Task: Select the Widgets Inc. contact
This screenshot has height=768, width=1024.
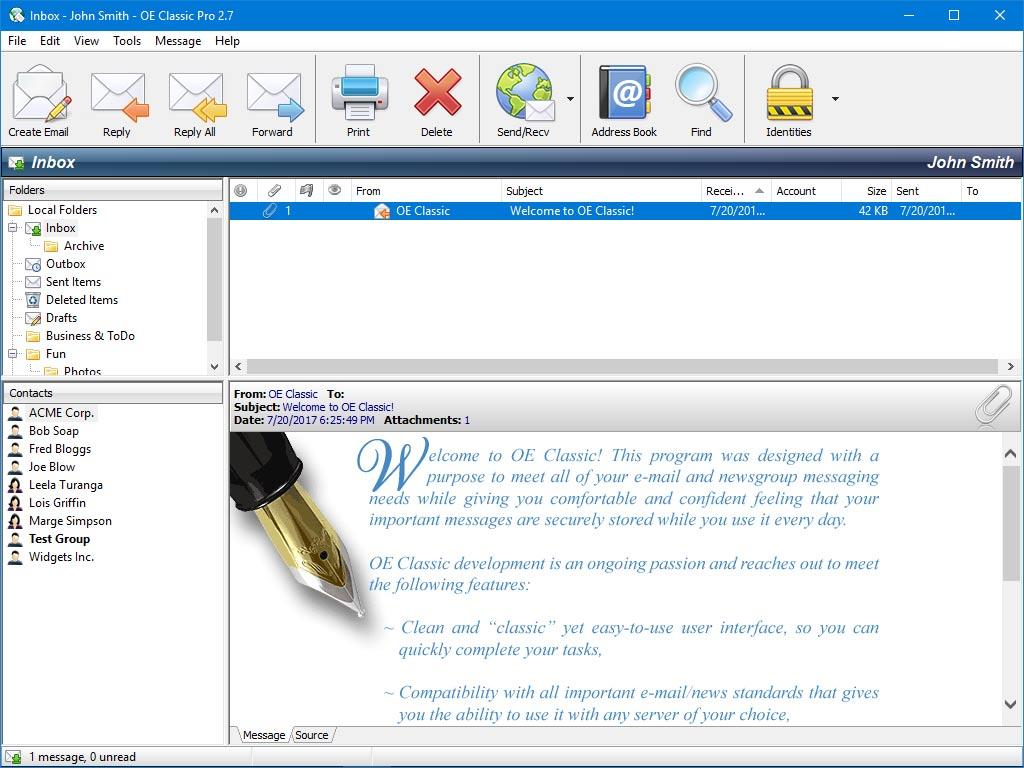Action: point(61,557)
